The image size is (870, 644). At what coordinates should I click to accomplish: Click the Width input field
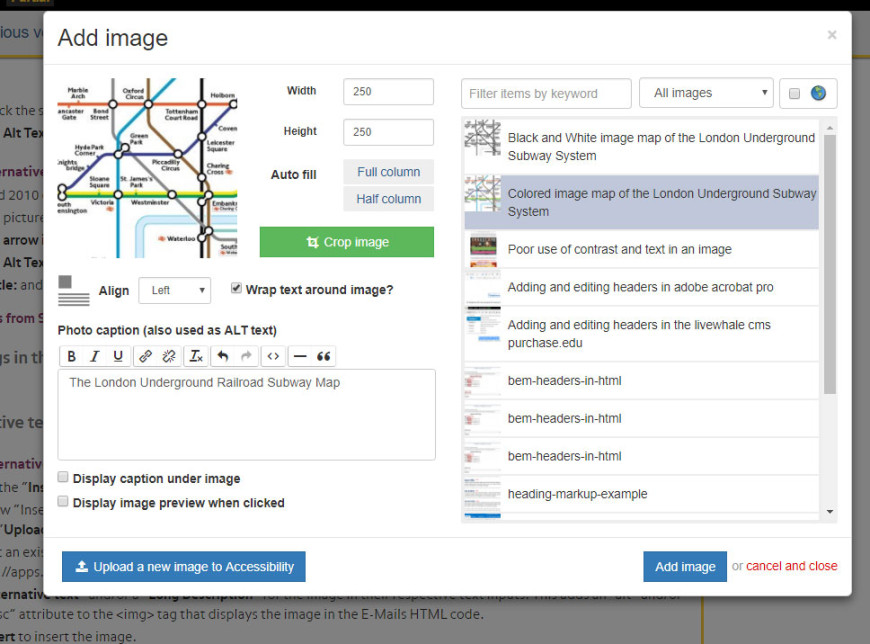(388, 92)
